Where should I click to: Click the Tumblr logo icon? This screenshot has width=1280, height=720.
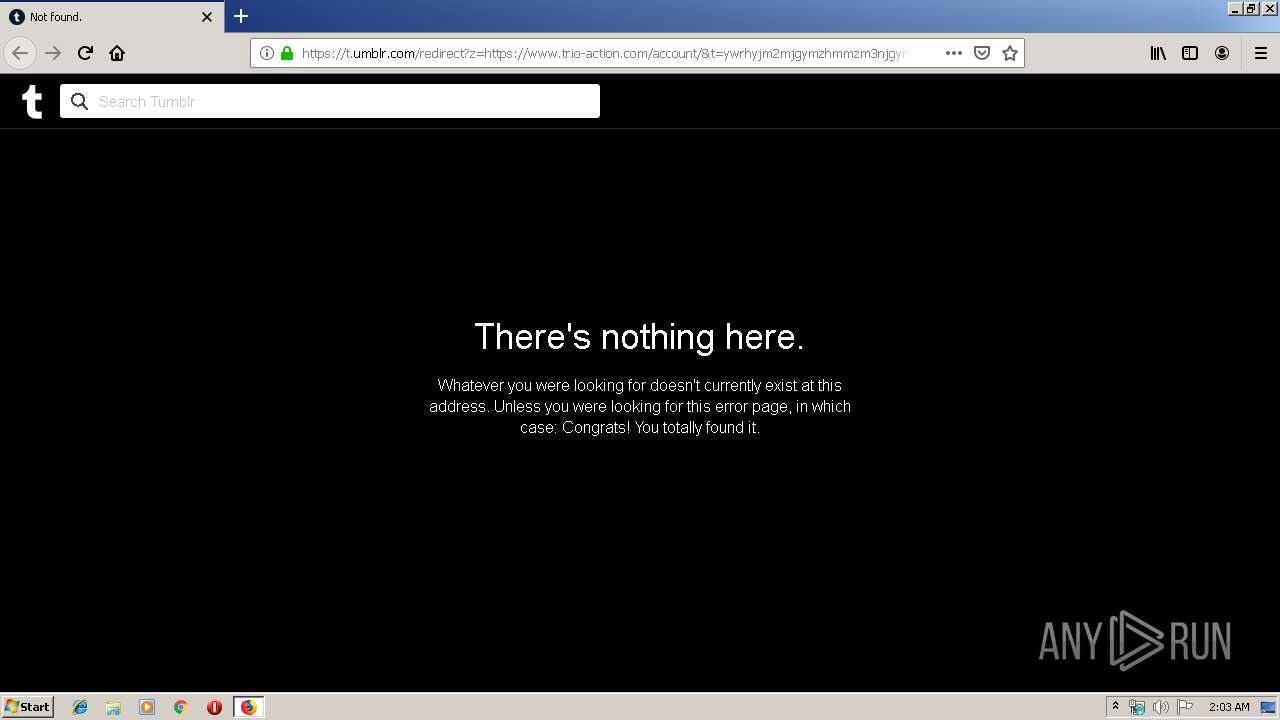coord(32,102)
